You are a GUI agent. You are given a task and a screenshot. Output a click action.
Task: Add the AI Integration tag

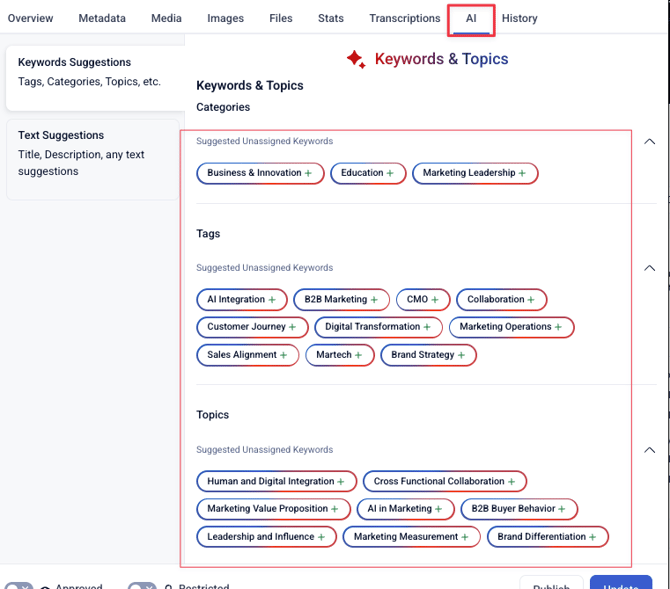(x=271, y=300)
